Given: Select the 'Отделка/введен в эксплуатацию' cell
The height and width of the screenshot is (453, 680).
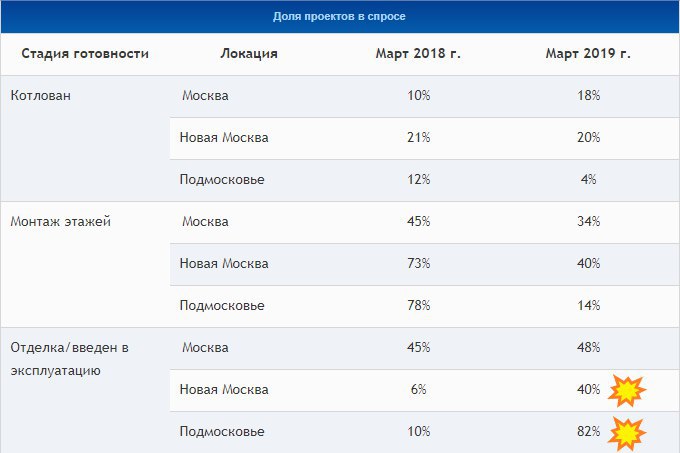Looking at the screenshot, I should (70, 358).
